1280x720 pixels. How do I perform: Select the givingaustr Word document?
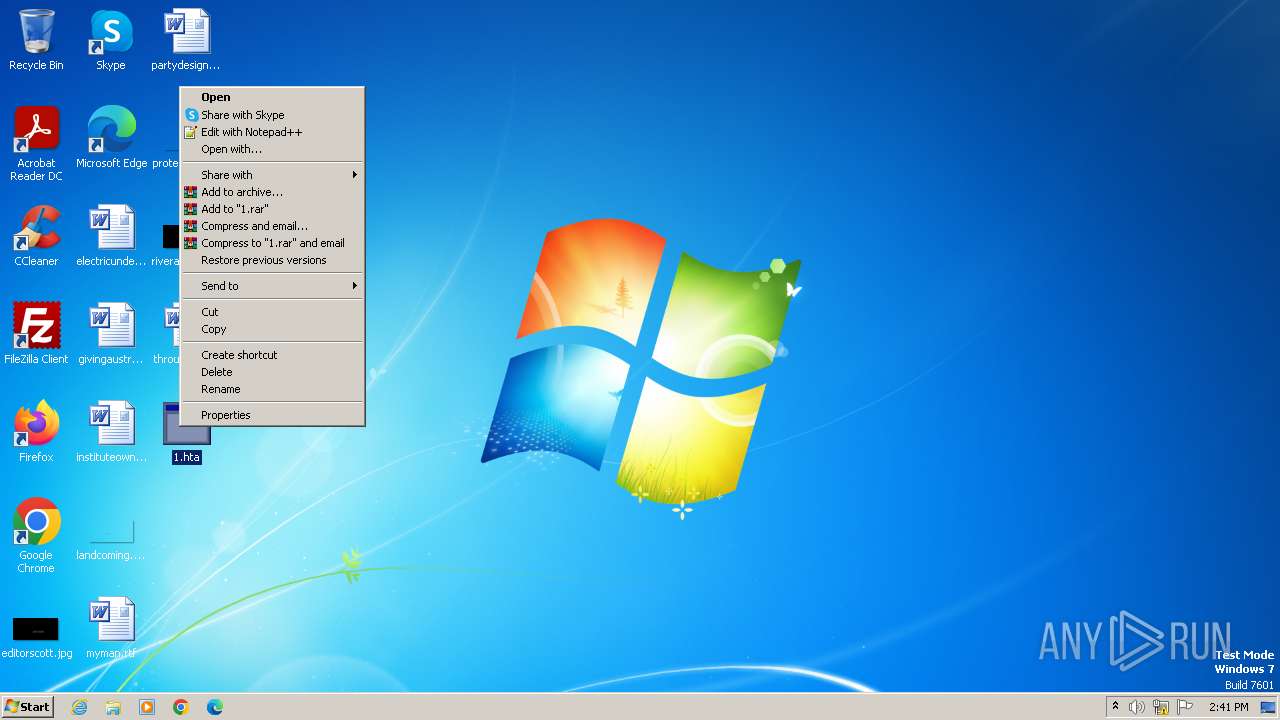(x=111, y=334)
